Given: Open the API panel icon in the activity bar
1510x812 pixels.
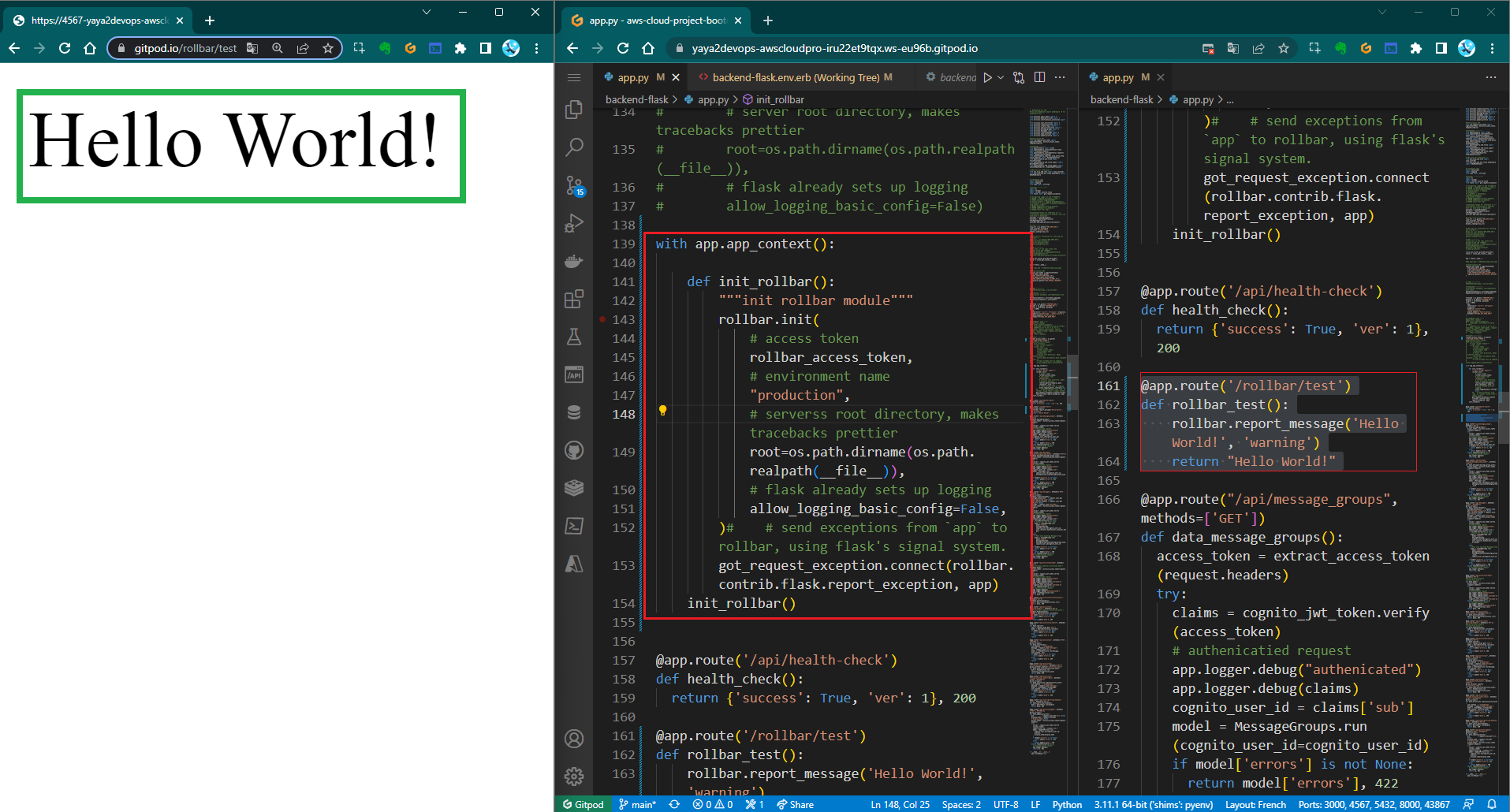Looking at the screenshot, I should [x=574, y=374].
